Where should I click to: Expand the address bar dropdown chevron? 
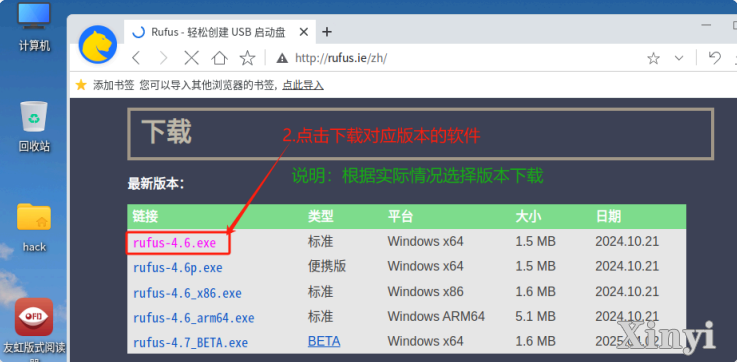click(679, 58)
